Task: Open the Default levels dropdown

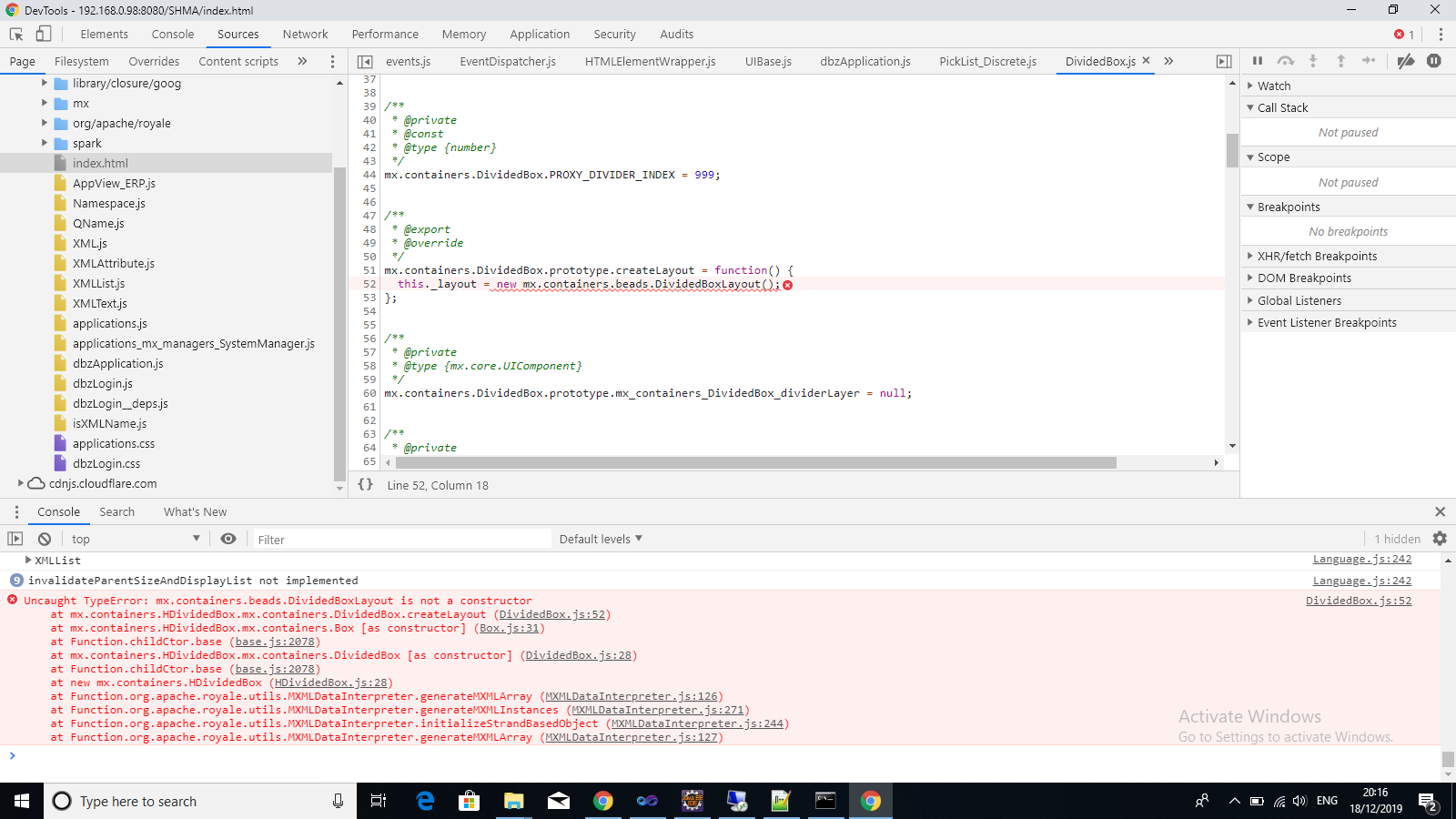Action: [x=600, y=539]
